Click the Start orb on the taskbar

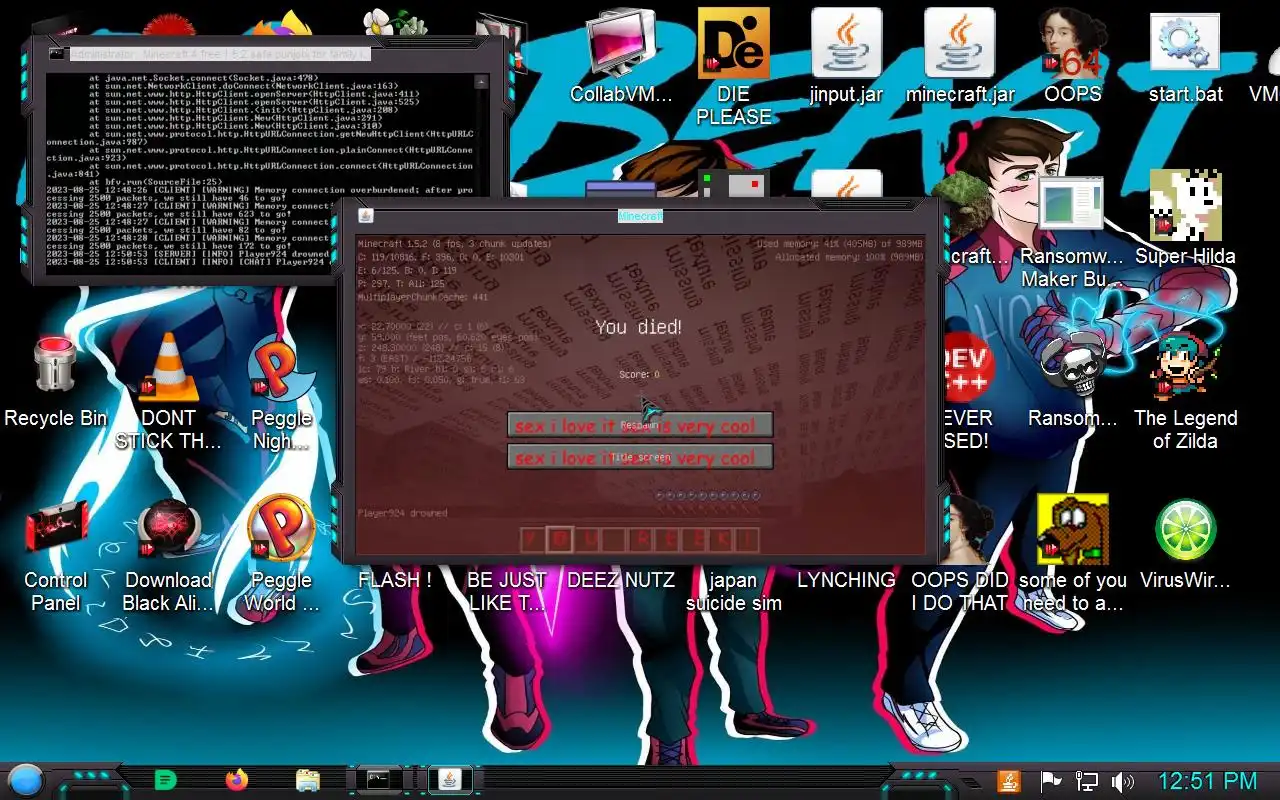tap(25, 780)
